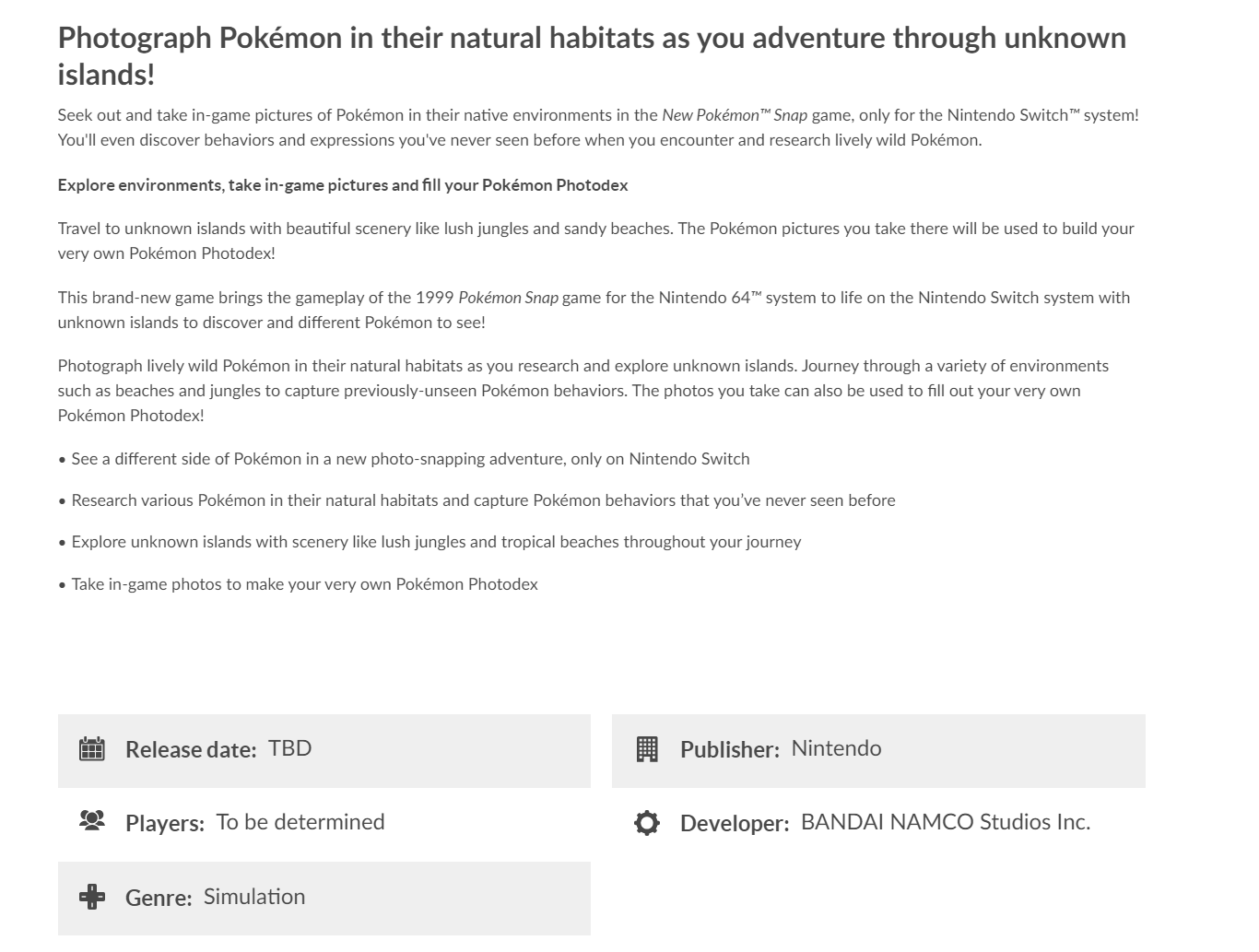Click the 'To be determined' players value
1259x952 pixels.
coord(300,822)
